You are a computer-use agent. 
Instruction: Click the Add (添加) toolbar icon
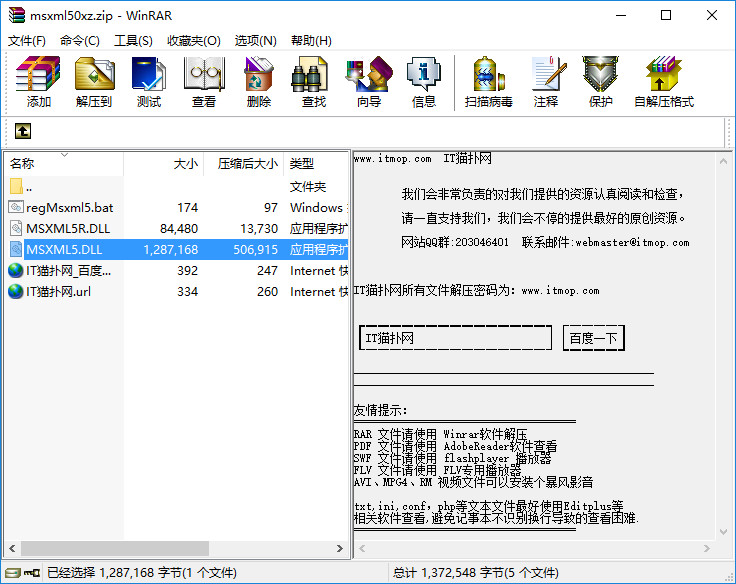(x=38, y=74)
